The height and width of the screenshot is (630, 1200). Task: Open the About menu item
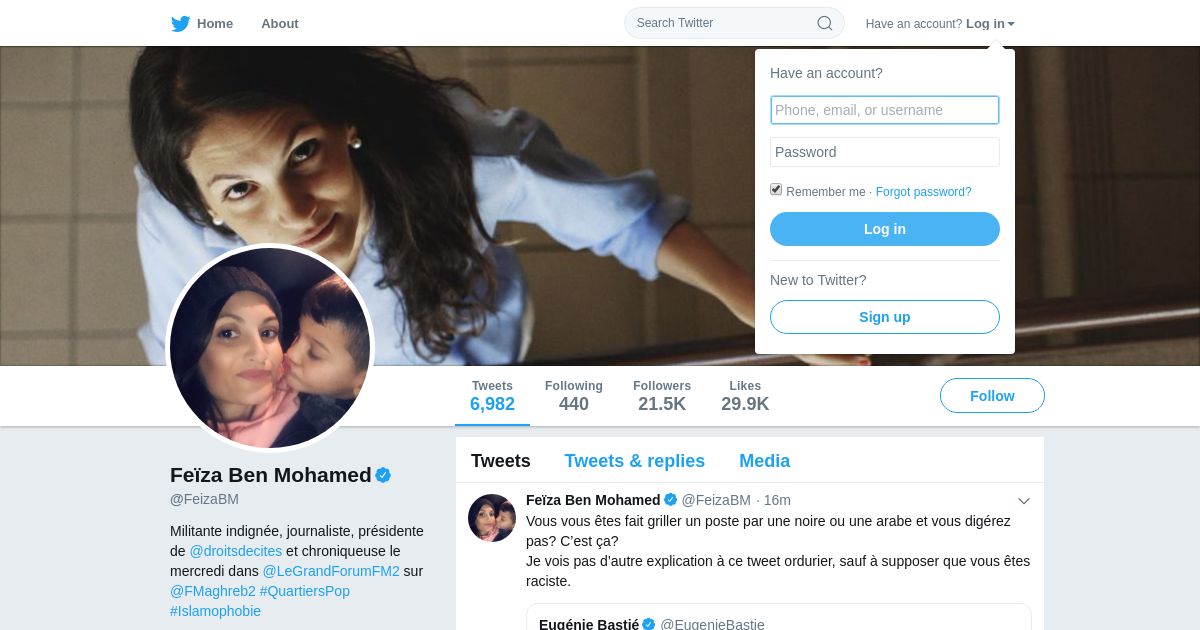(280, 23)
